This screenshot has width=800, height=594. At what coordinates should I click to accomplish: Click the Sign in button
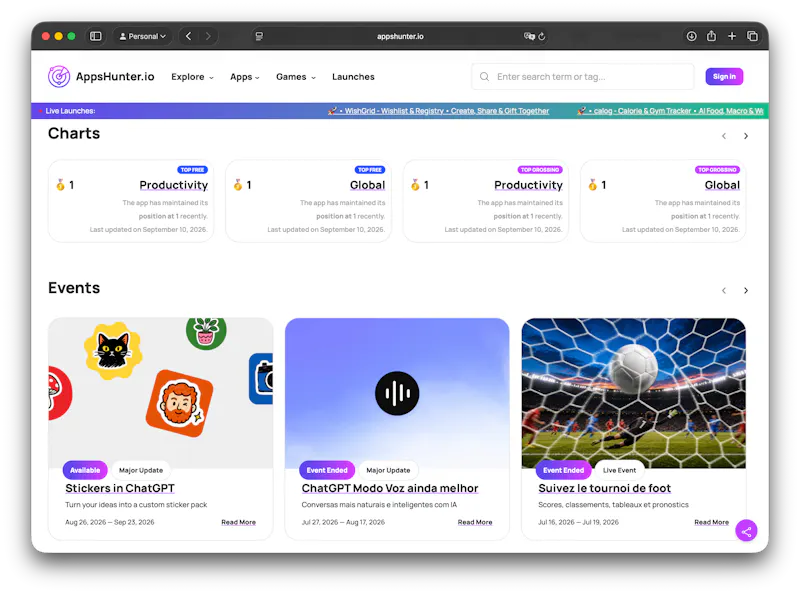724,77
